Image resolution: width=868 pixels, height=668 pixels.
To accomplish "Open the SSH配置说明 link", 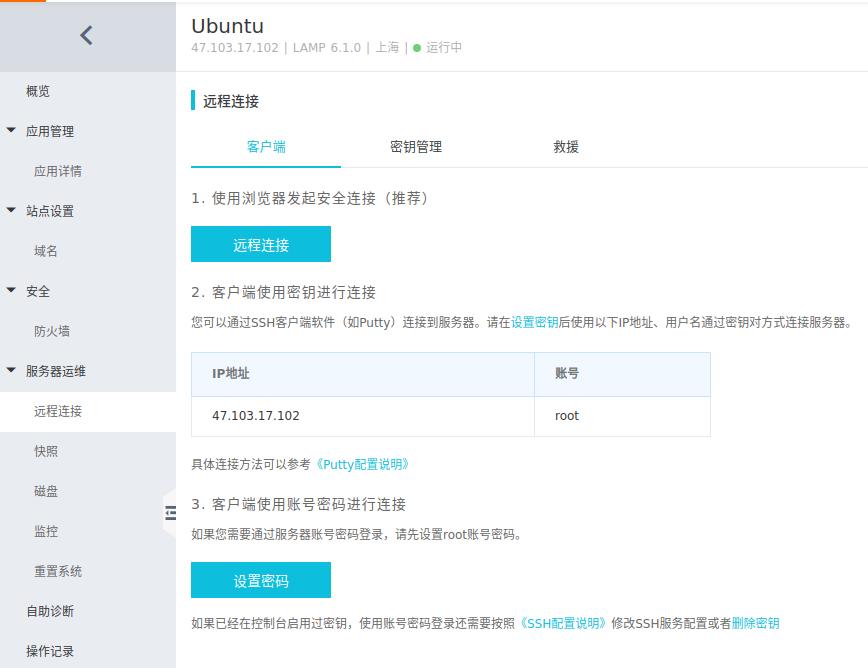I will click(x=565, y=623).
